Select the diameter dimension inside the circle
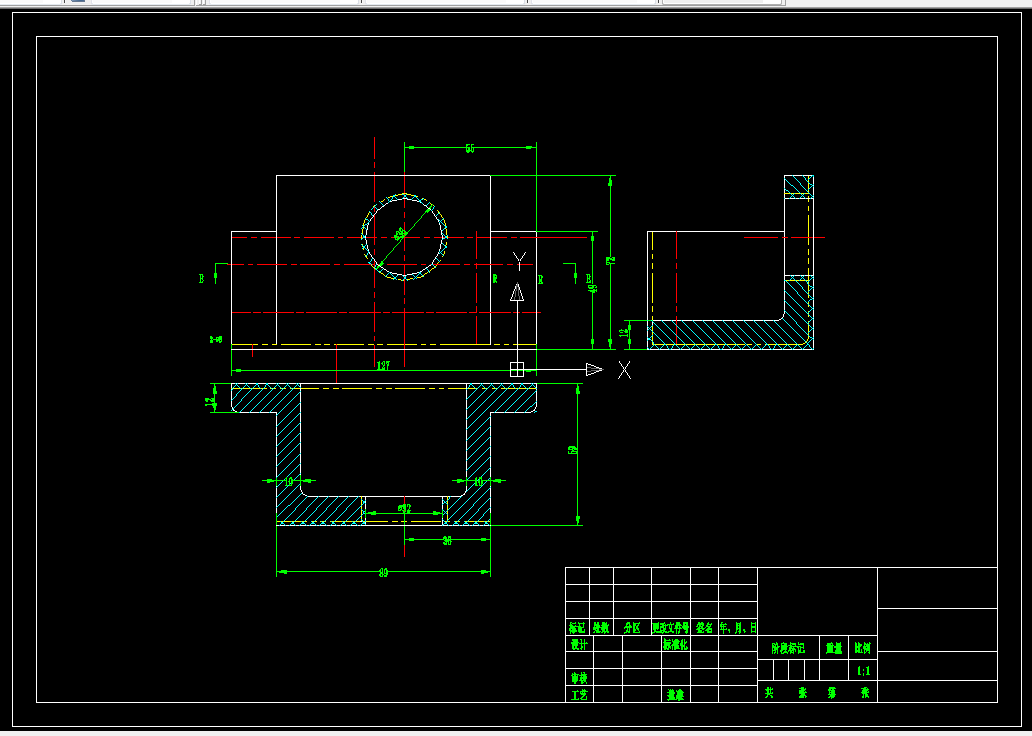Viewport: 1032px width, 736px height. click(x=400, y=234)
